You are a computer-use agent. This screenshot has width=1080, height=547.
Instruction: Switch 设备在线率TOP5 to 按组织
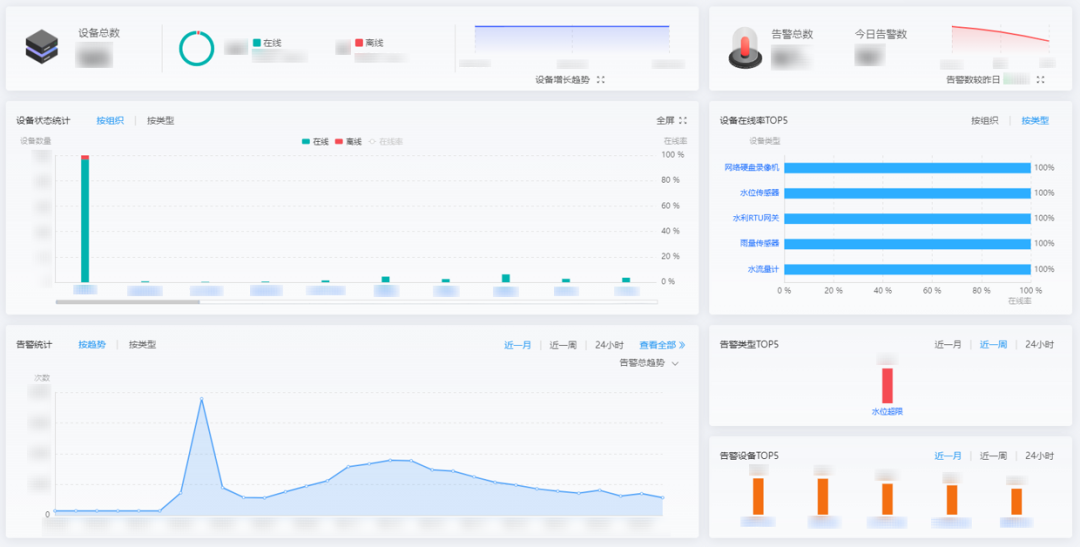point(984,121)
